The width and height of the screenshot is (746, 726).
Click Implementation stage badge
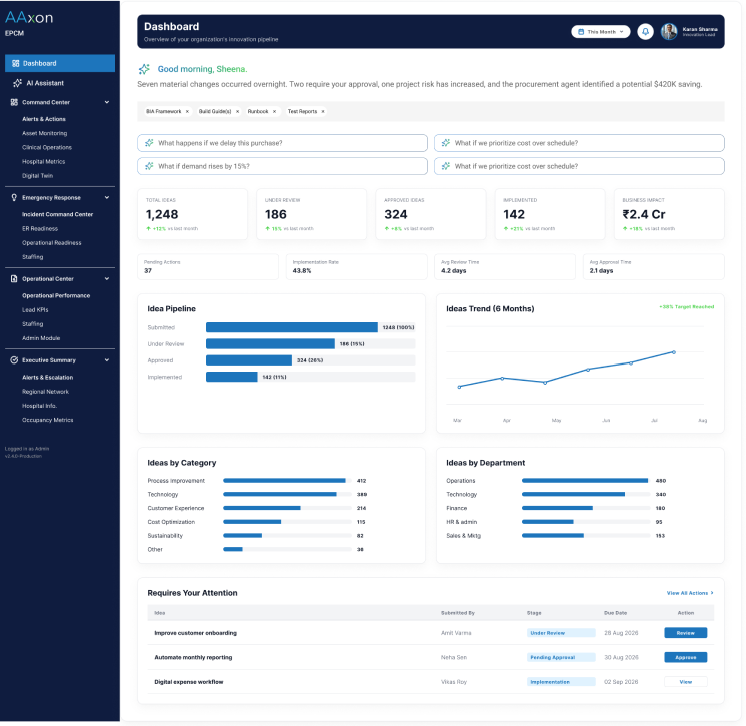coord(561,682)
